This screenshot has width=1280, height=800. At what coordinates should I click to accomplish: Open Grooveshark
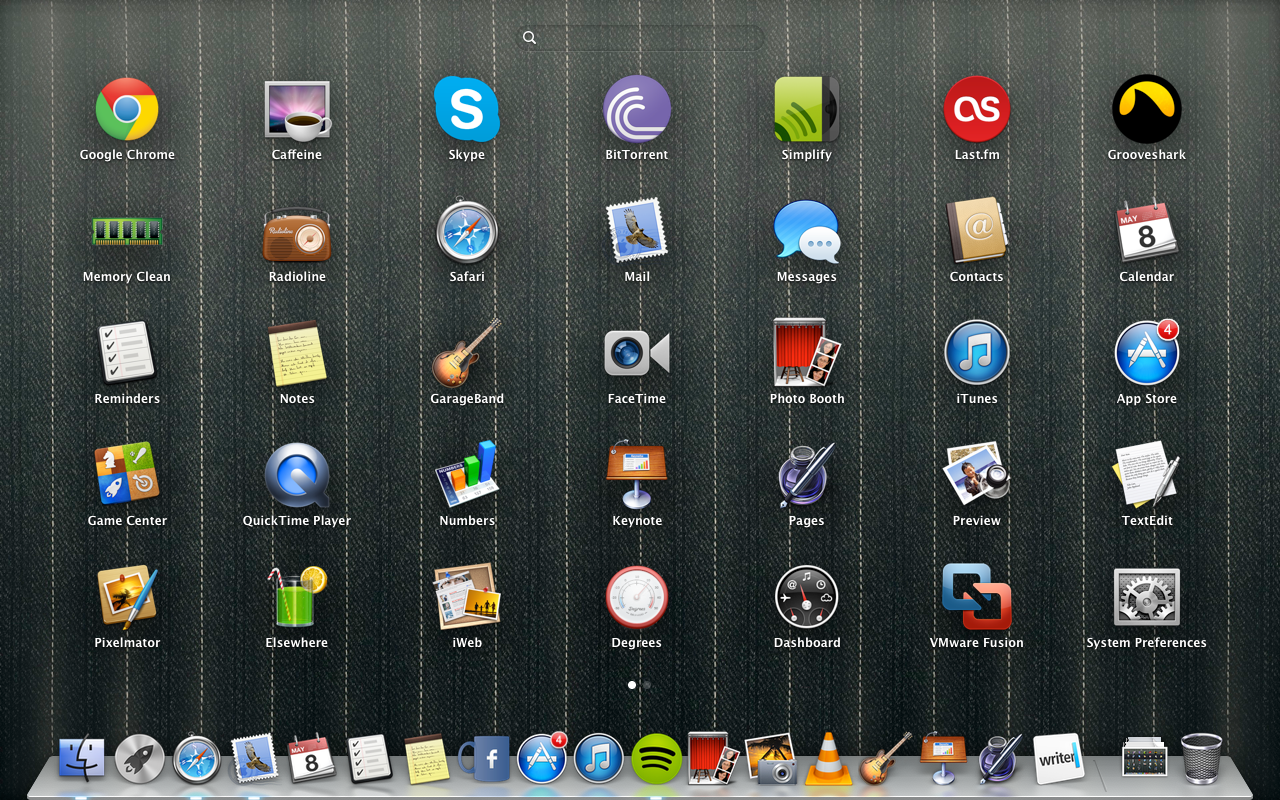pyautogui.click(x=1147, y=109)
